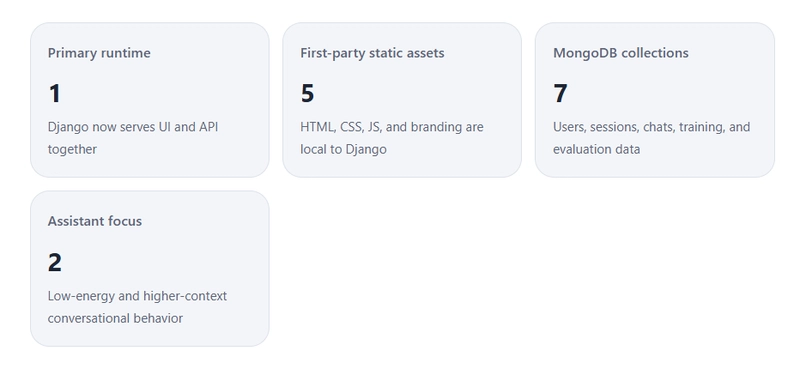Click the MongoDB collections heading
This screenshot has width=800, height=375.
pyautogui.click(x=620, y=53)
